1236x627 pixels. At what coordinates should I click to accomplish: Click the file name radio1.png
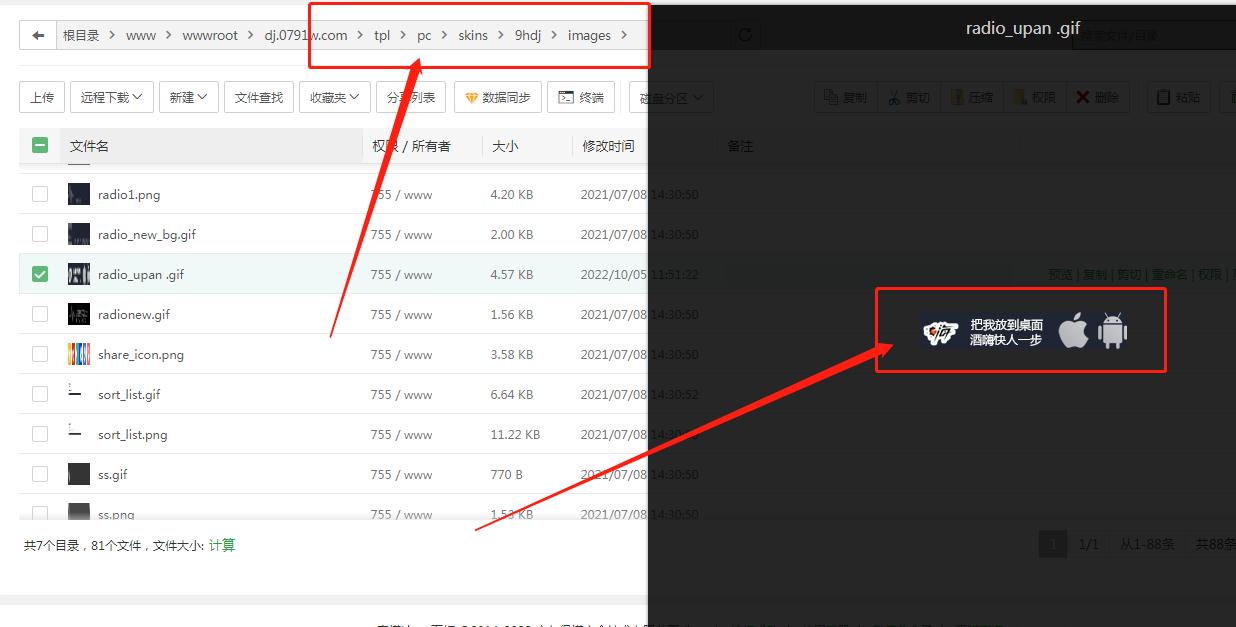129,194
